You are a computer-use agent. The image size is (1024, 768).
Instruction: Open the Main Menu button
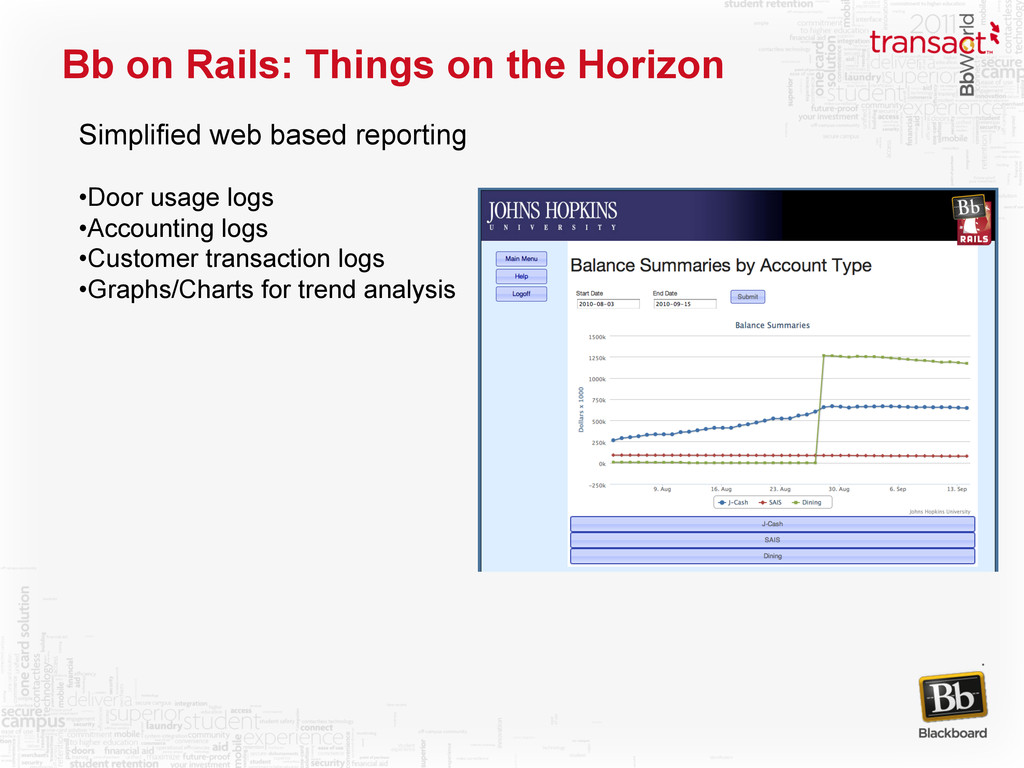pos(521,259)
